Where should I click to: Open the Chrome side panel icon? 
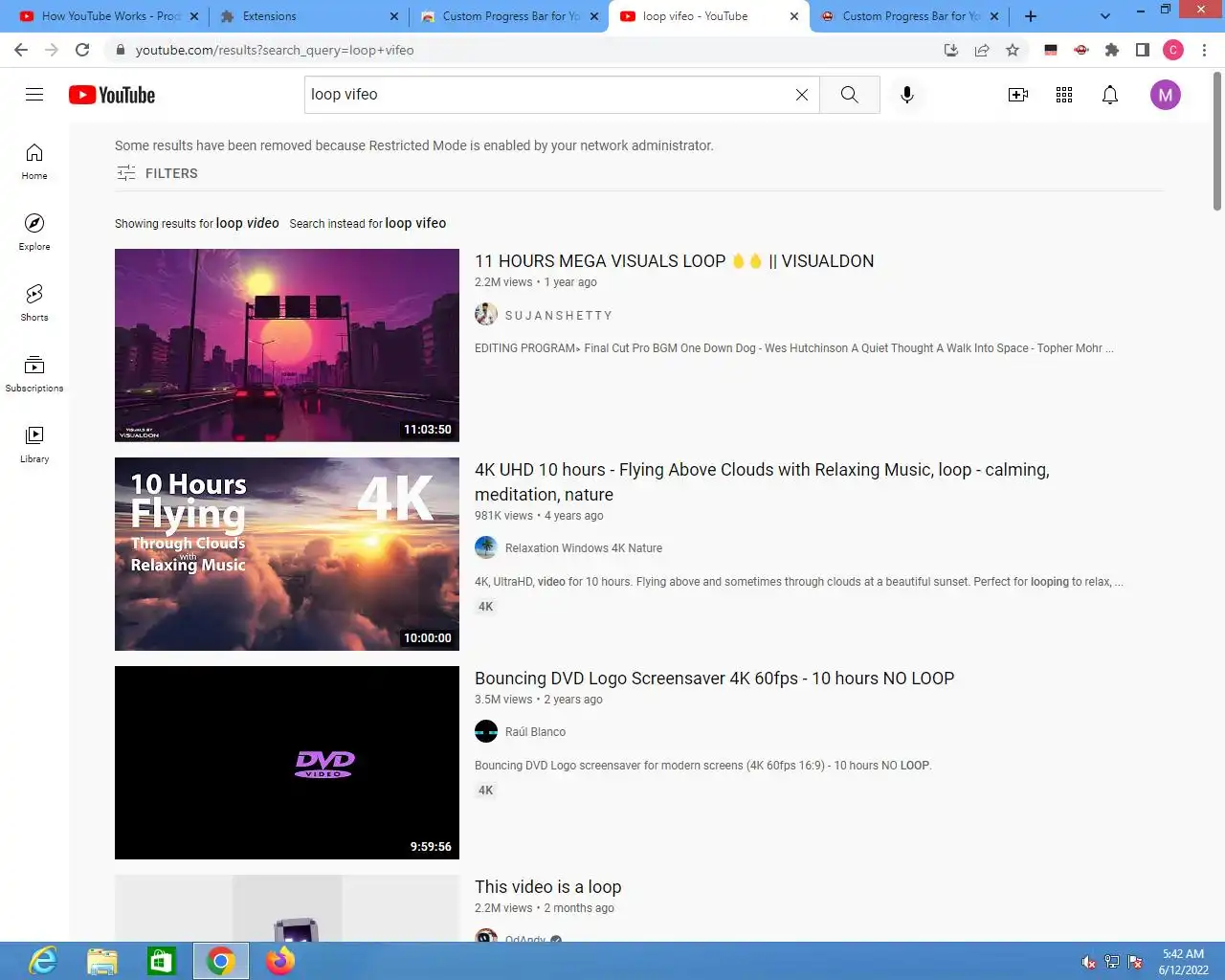tap(1143, 50)
